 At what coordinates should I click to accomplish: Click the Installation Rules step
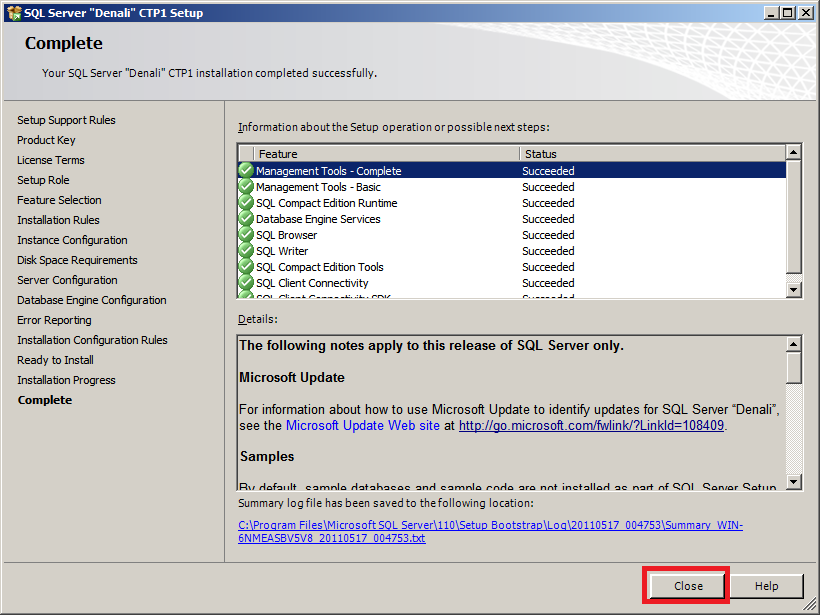tap(58, 220)
